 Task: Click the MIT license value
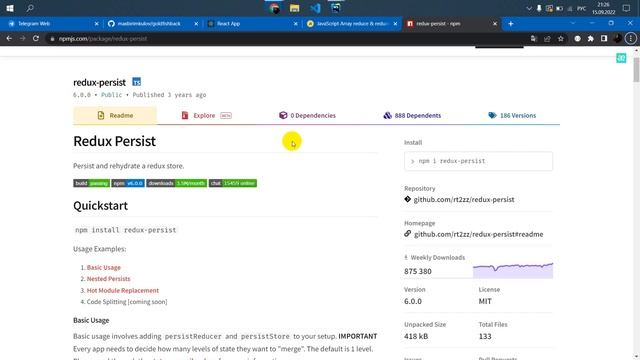coord(485,301)
